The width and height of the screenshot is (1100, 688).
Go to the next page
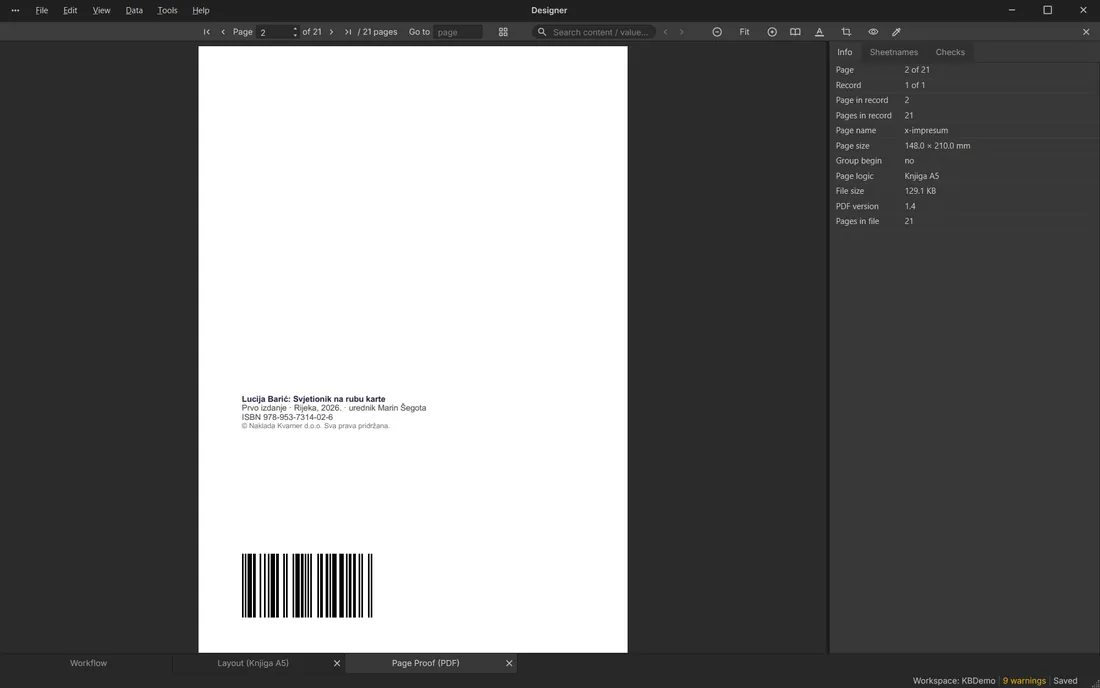click(x=331, y=32)
